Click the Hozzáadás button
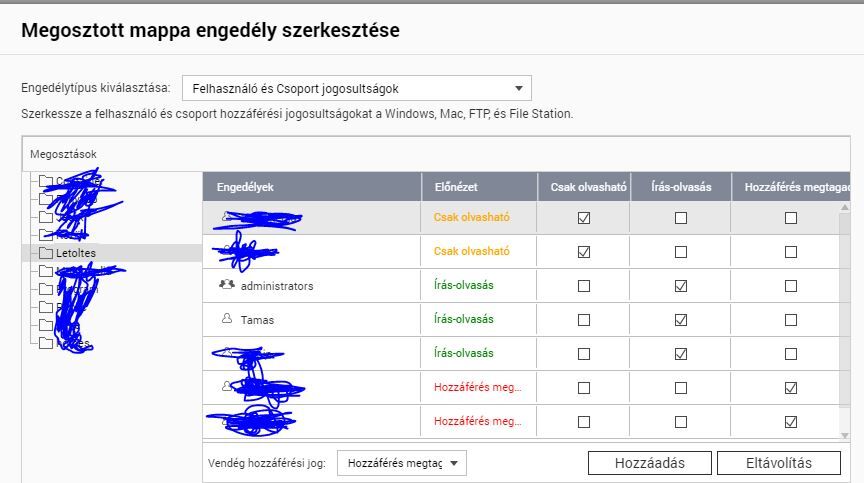The image size is (864, 483). 650,463
